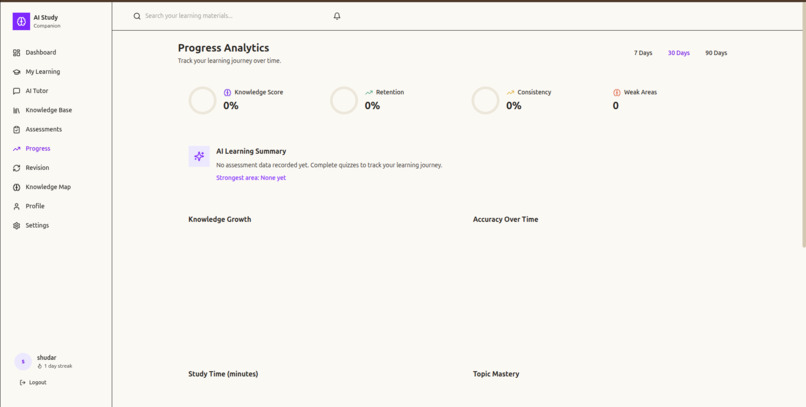Viewport: 806px width, 407px height.
Task: Click the Weak Areas alert icon
Action: pos(617,92)
